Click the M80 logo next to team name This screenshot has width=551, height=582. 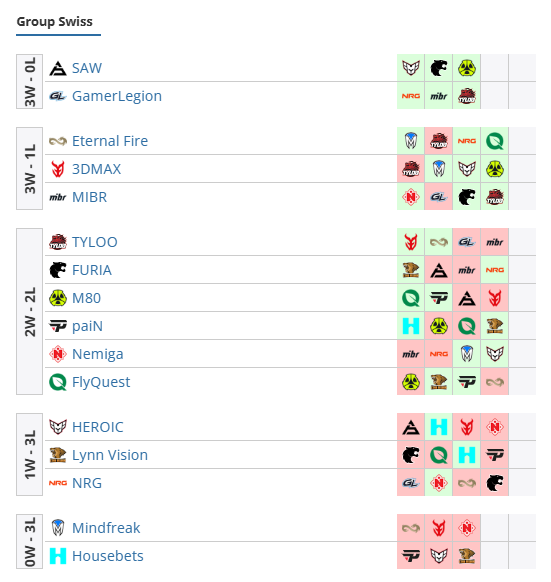click(x=58, y=298)
